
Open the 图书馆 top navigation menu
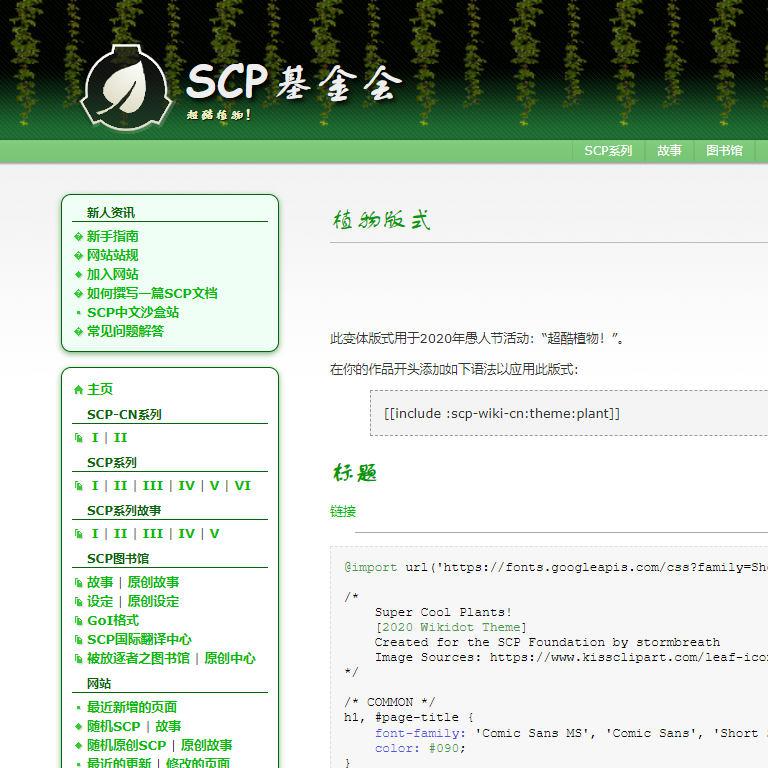(724, 151)
